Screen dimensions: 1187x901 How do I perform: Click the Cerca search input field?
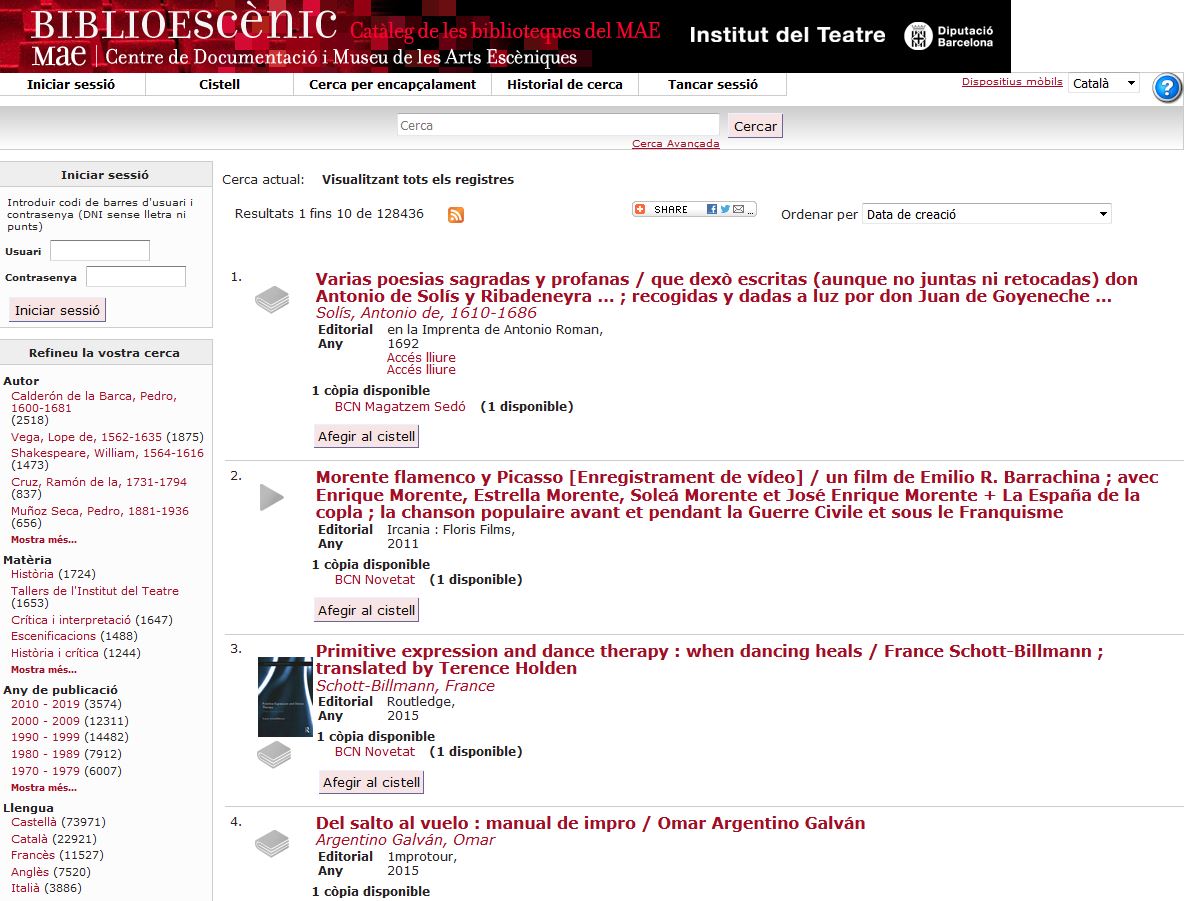coord(558,126)
